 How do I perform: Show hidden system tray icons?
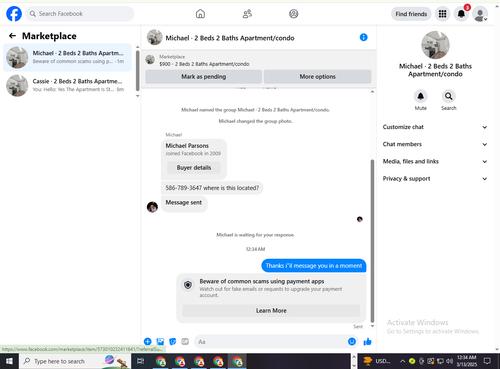pyautogui.click(x=402, y=361)
